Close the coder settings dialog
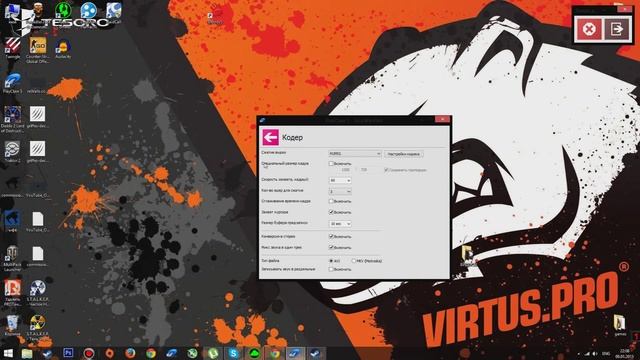640x360 pixels. tap(442, 119)
